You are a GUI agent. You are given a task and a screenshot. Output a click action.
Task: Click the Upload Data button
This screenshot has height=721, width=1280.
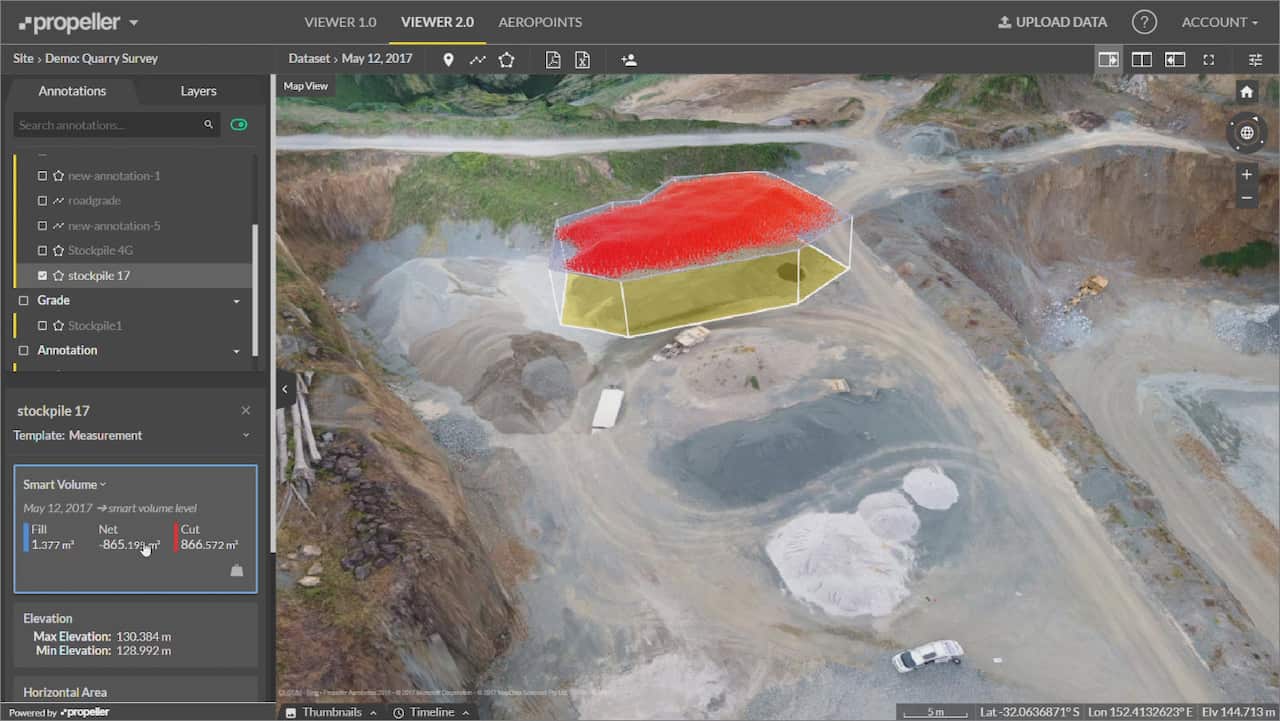tap(1052, 22)
